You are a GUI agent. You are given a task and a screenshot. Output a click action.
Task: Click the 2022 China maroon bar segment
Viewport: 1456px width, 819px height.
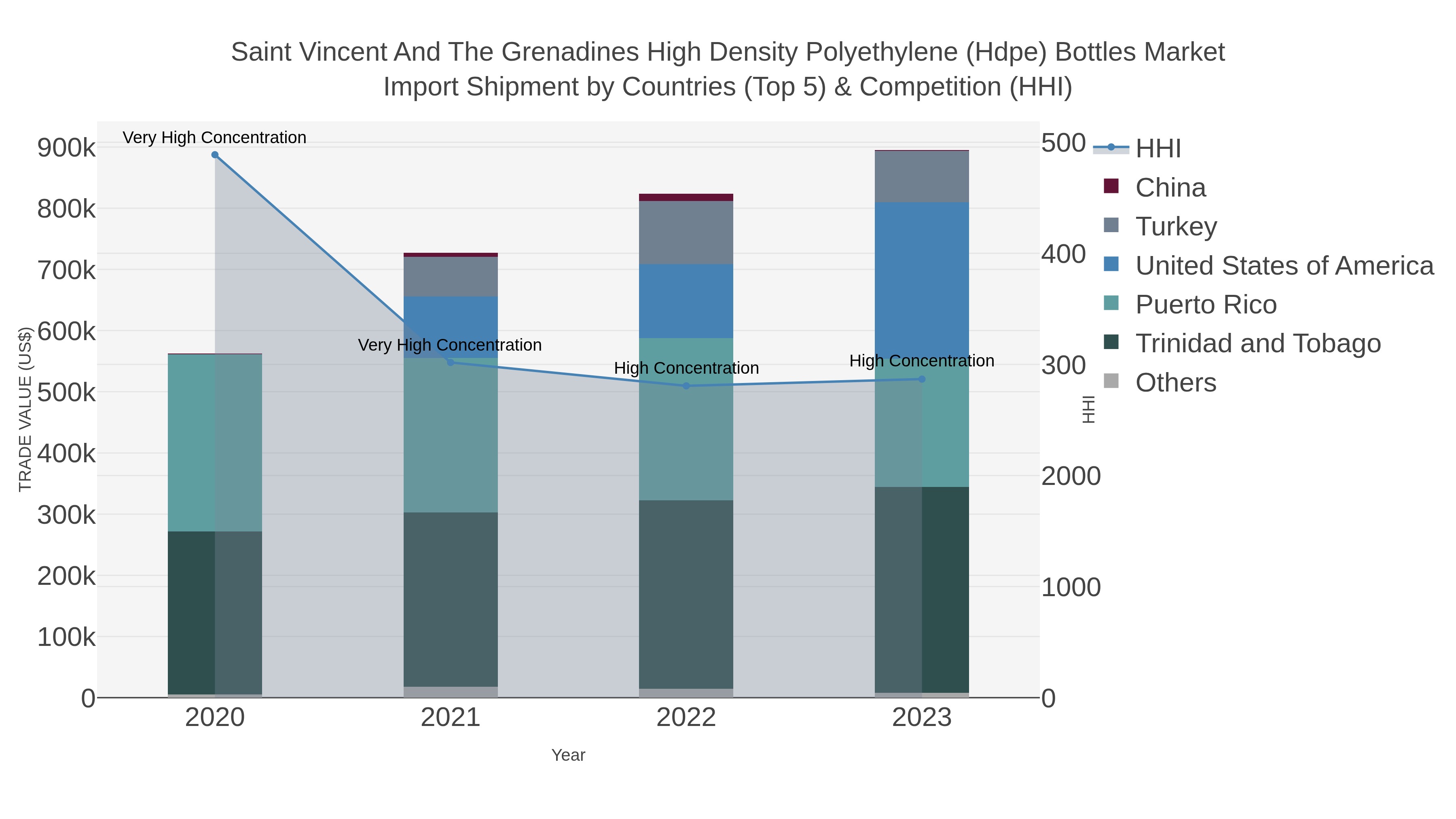tap(686, 197)
